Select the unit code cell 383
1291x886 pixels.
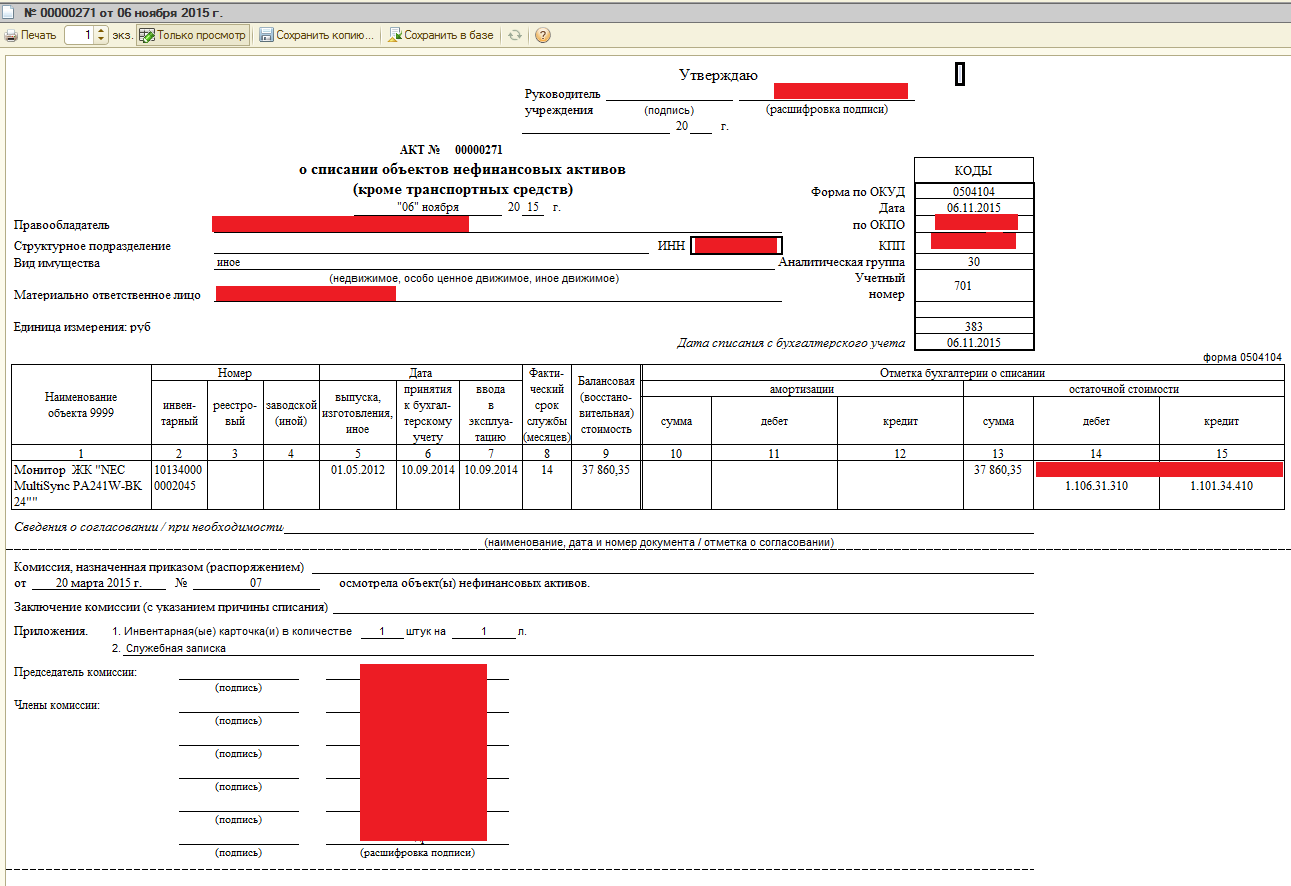coord(973,326)
